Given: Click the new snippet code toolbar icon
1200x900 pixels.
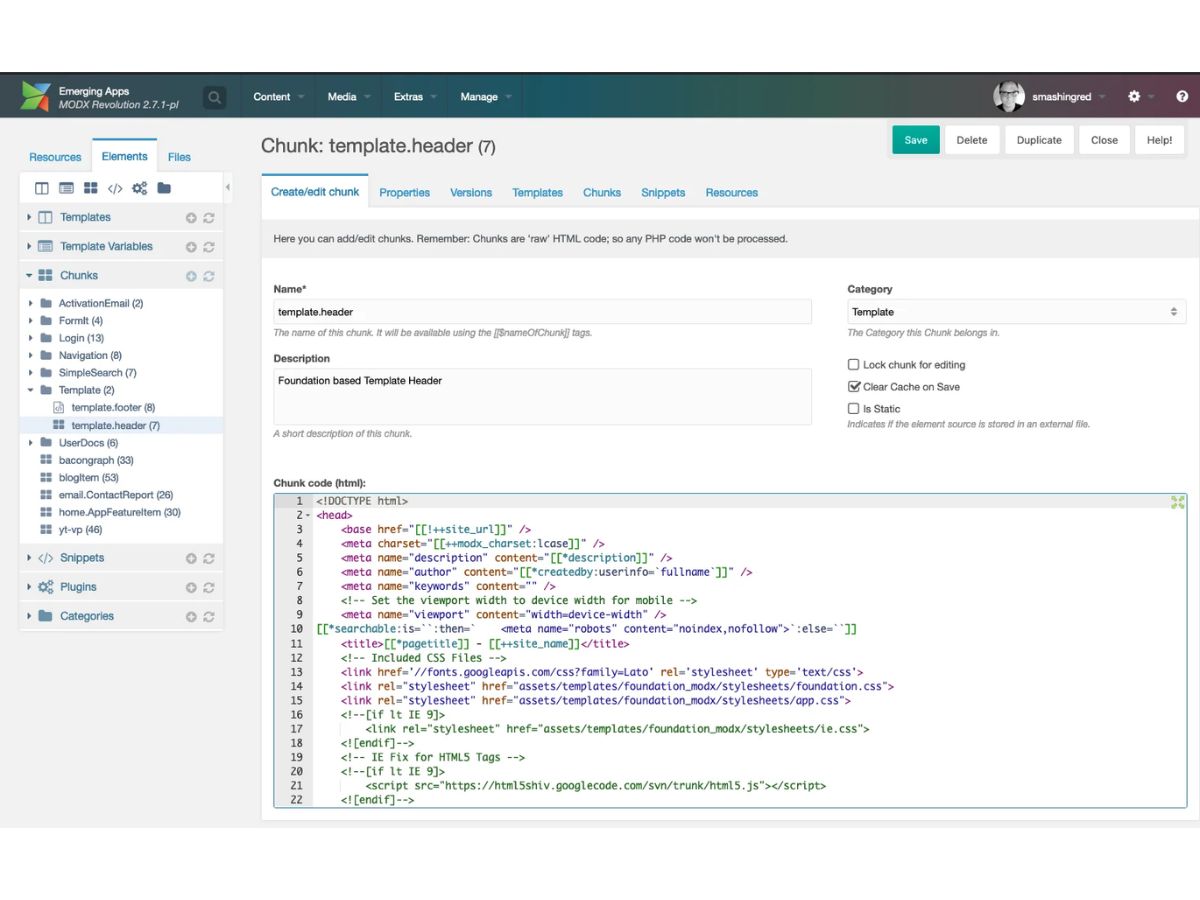Looking at the screenshot, I should point(115,188).
